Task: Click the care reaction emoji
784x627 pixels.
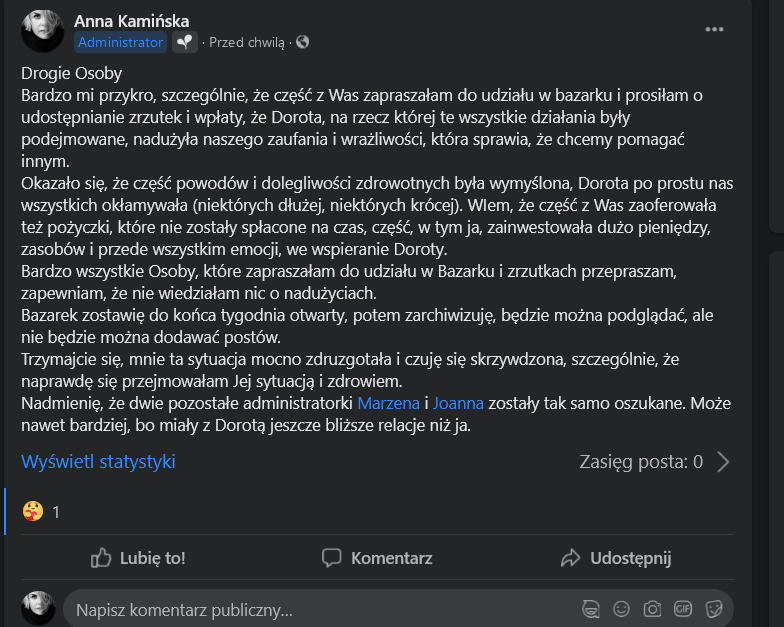Action: point(33,511)
